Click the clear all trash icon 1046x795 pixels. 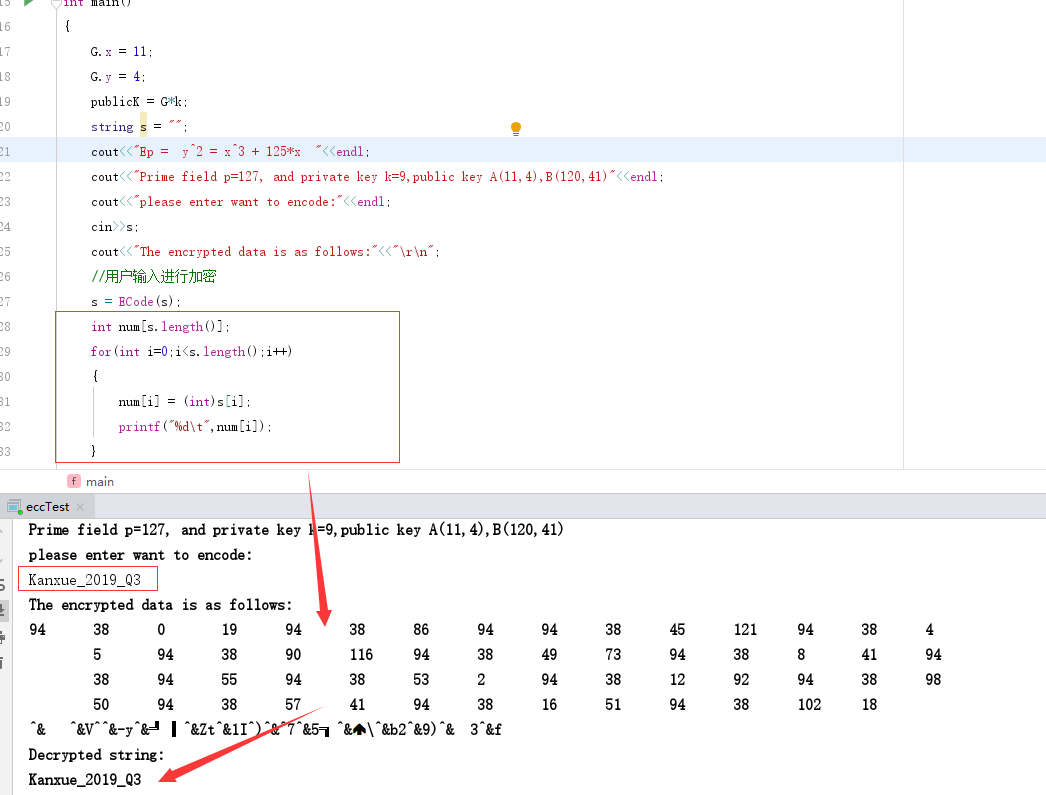tap(4, 658)
